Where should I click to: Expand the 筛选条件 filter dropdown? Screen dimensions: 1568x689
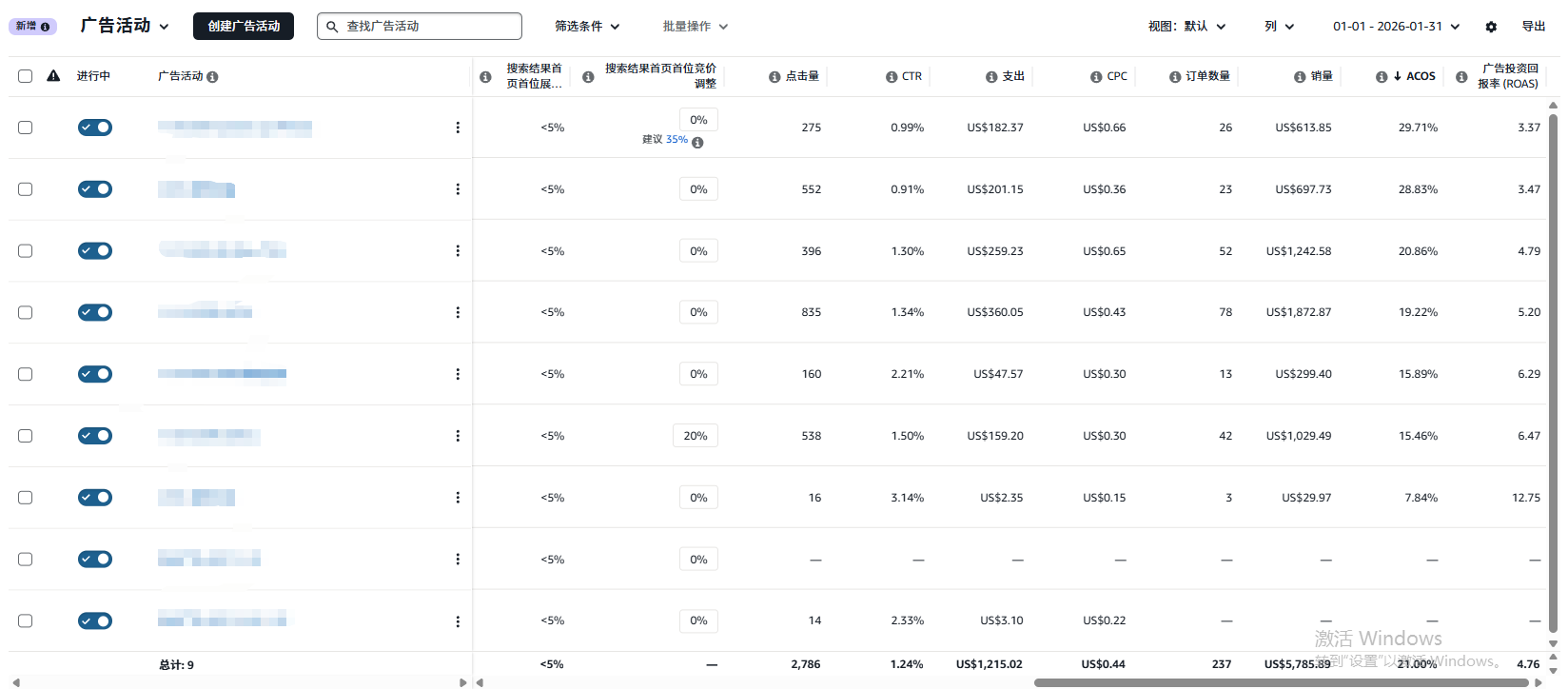click(x=587, y=27)
